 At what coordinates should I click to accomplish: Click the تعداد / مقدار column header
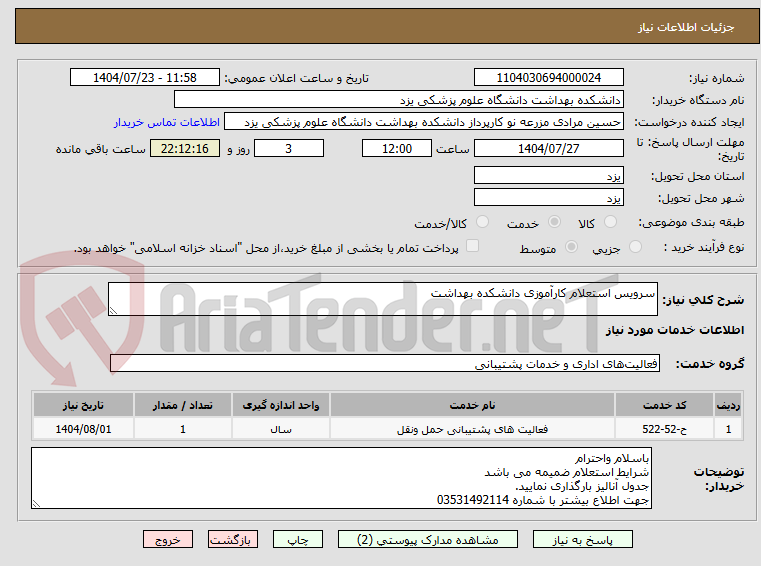(182, 405)
